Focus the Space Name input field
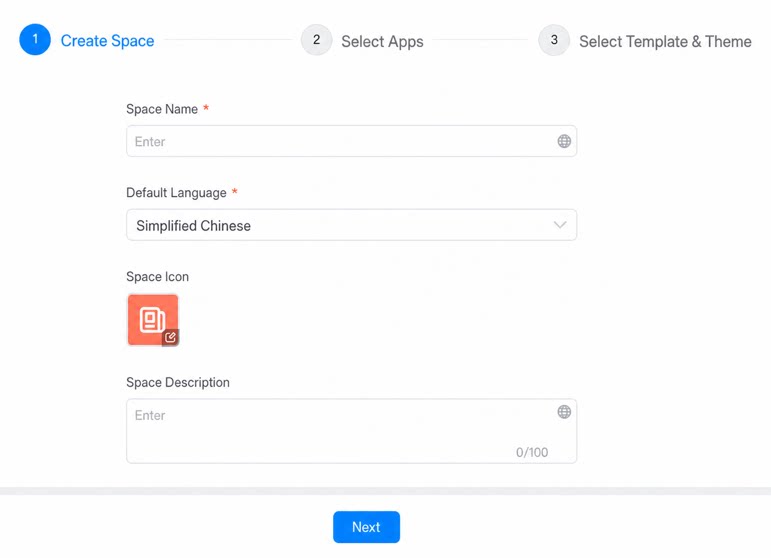The height and width of the screenshot is (558, 771). [352, 141]
